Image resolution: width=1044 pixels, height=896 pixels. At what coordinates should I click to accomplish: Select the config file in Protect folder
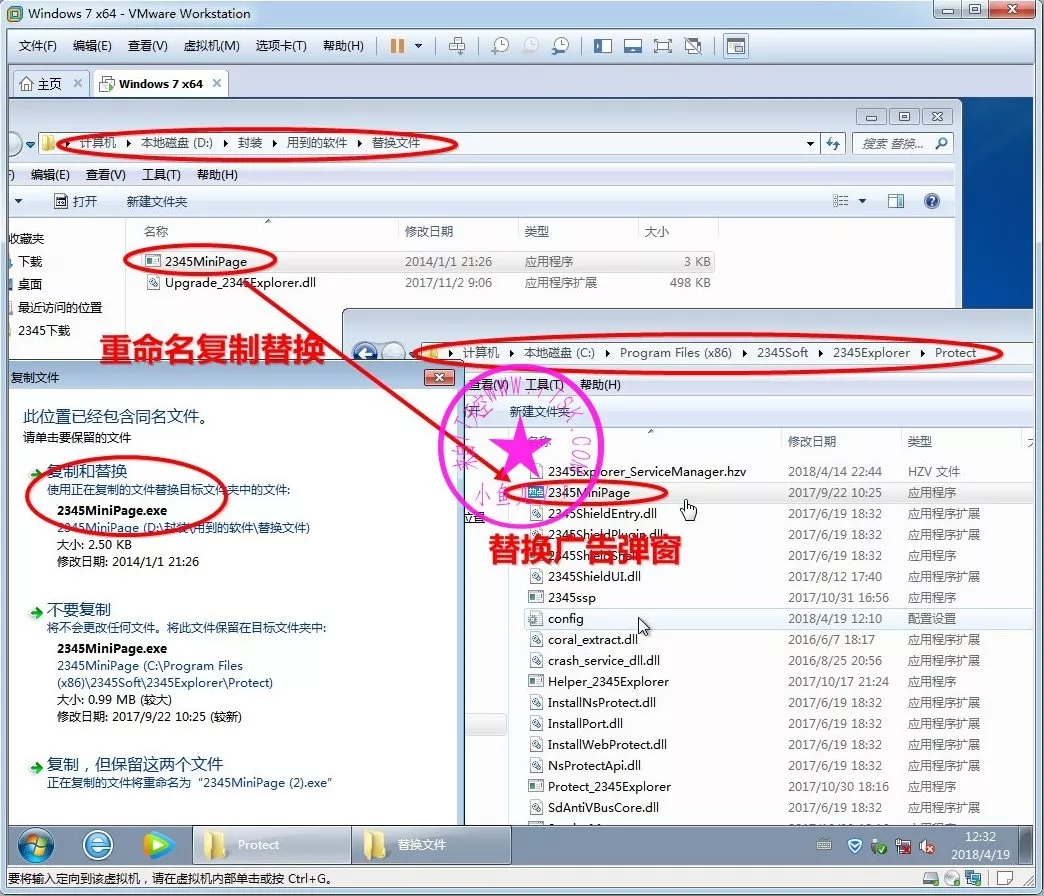(566, 618)
